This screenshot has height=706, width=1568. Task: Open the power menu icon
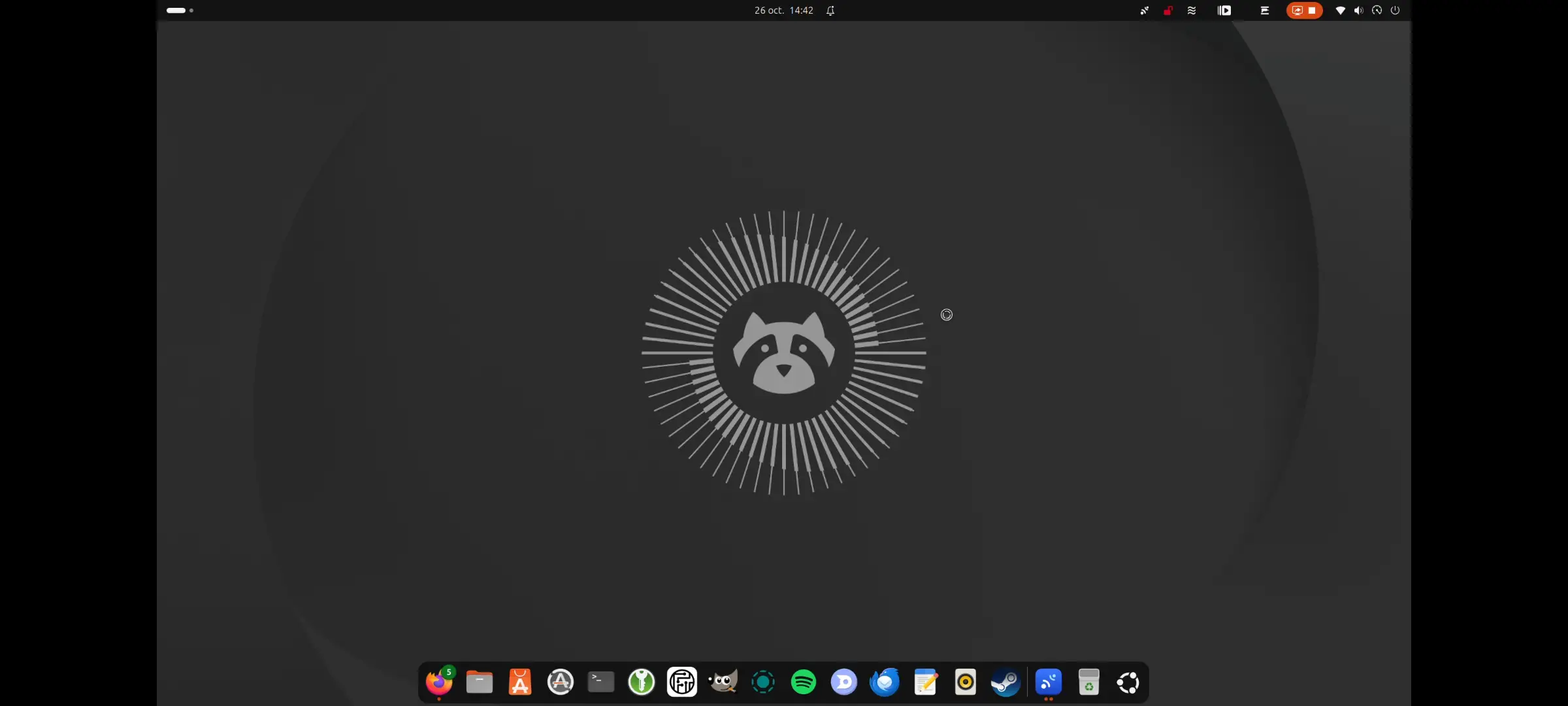point(1396,10)
